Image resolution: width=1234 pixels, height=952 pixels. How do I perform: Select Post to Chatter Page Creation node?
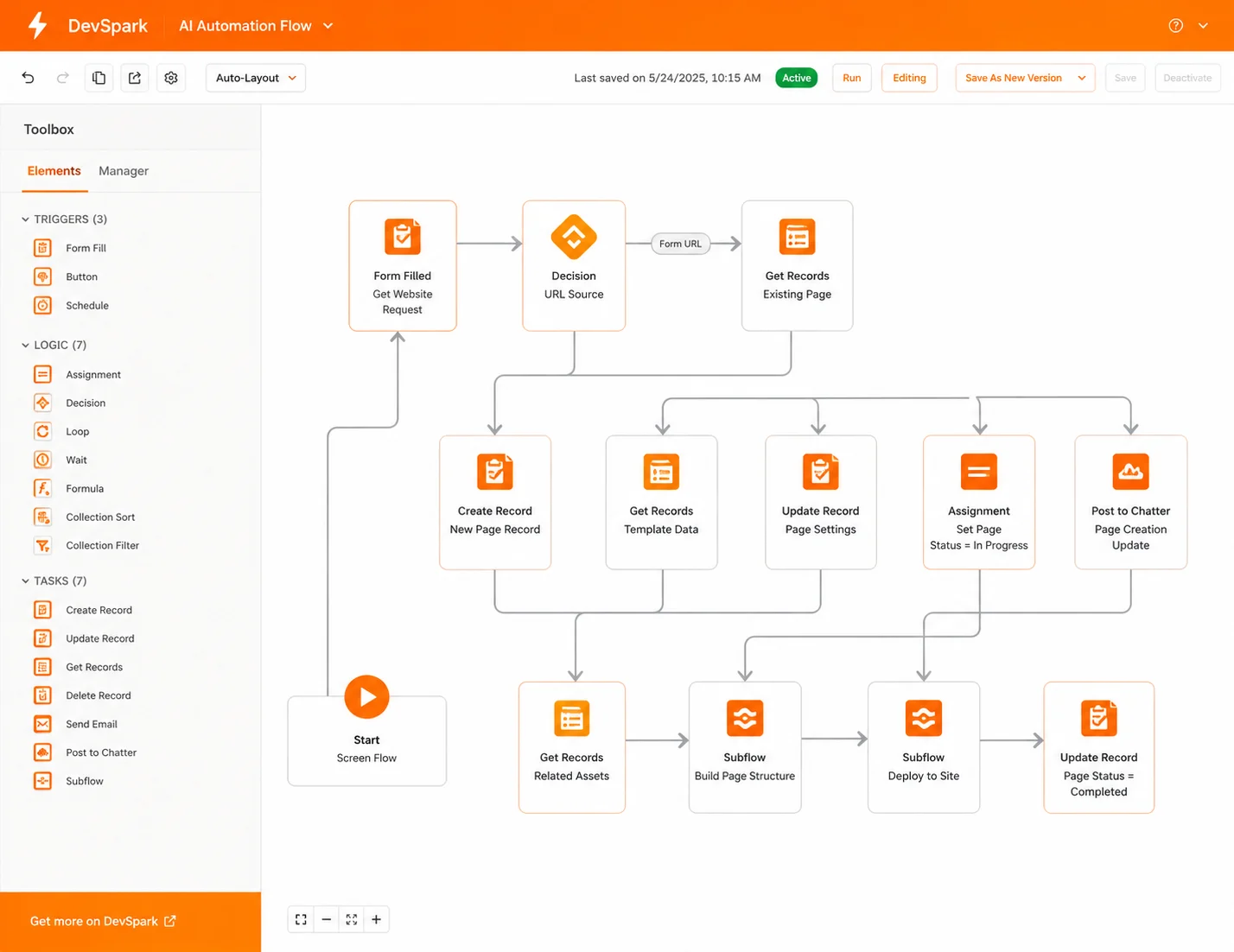(x=1130, y=502)
